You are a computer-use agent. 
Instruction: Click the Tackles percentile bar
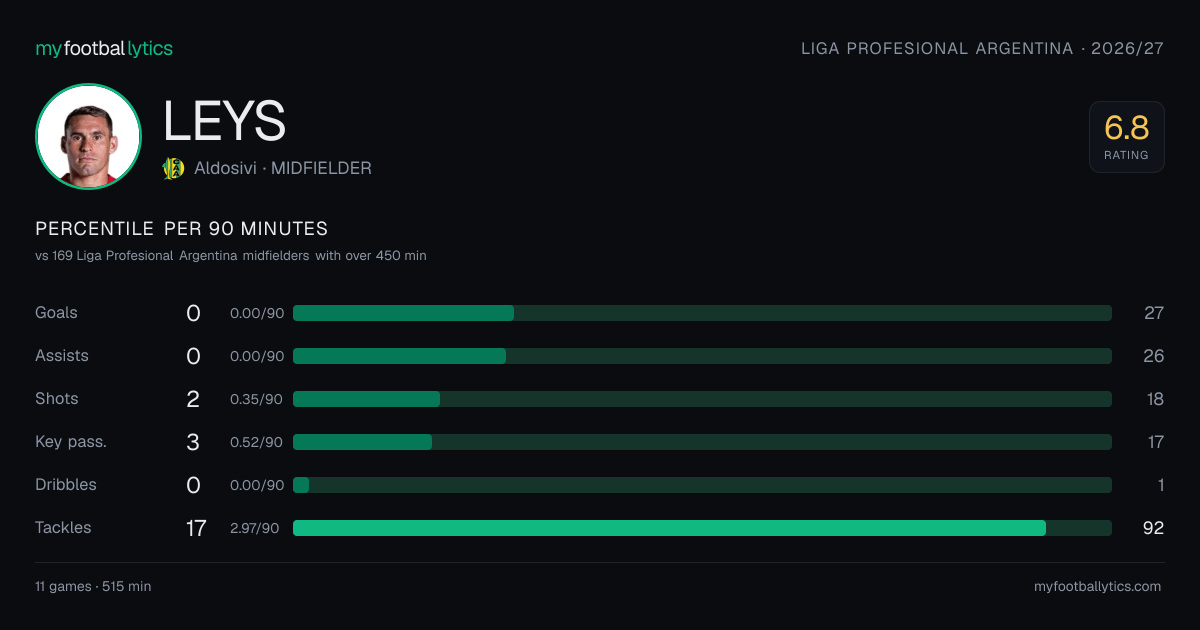click(702, 528)
